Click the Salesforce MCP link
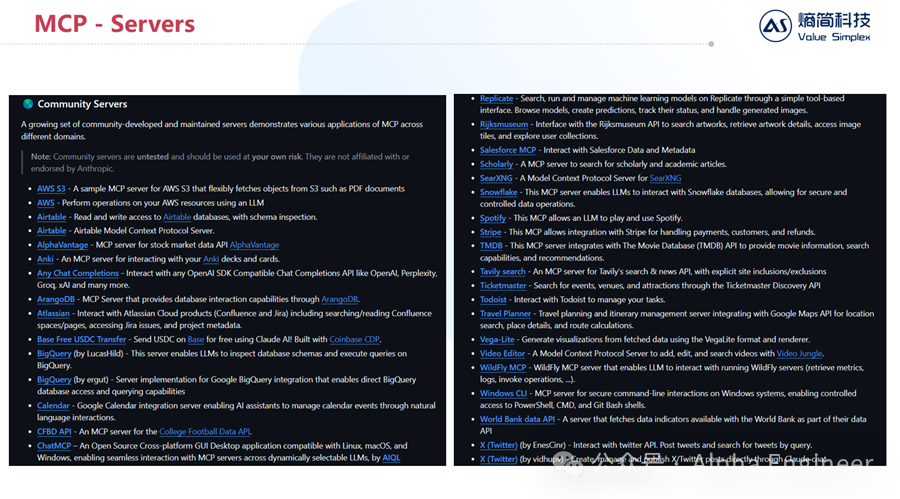Screen dimensions: 900x499 (x=508, y=150)
